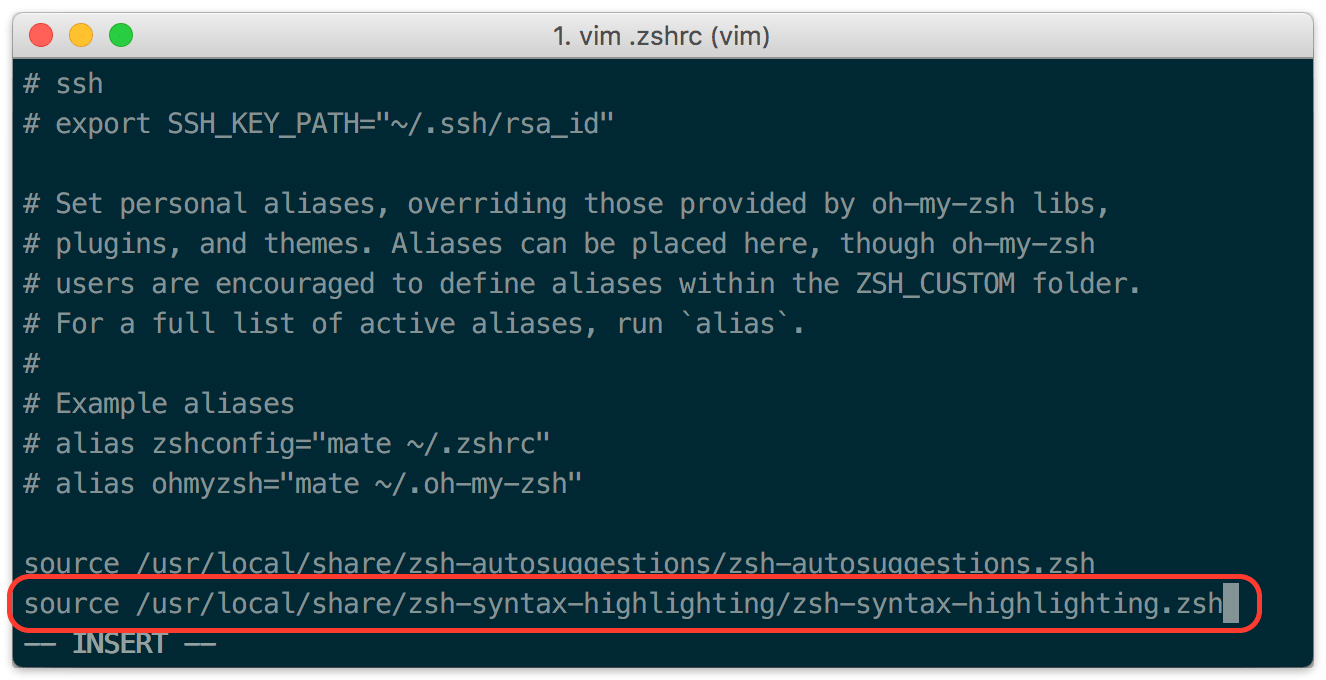1326x680 pixels.
Task: Click the "For a full list" comment line
Action: [x=414, y=324]
